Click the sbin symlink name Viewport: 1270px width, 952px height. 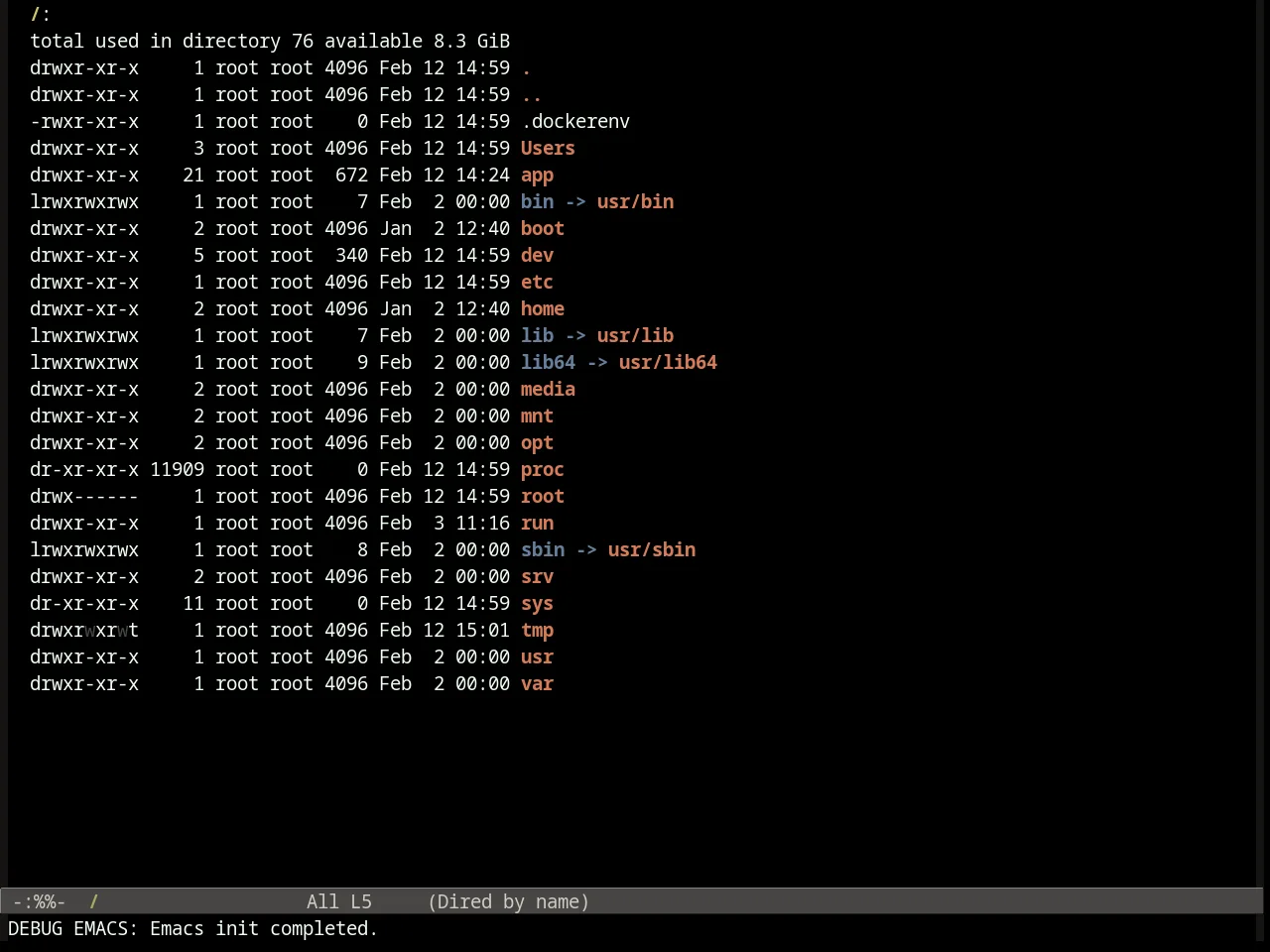tap(543, 550)
